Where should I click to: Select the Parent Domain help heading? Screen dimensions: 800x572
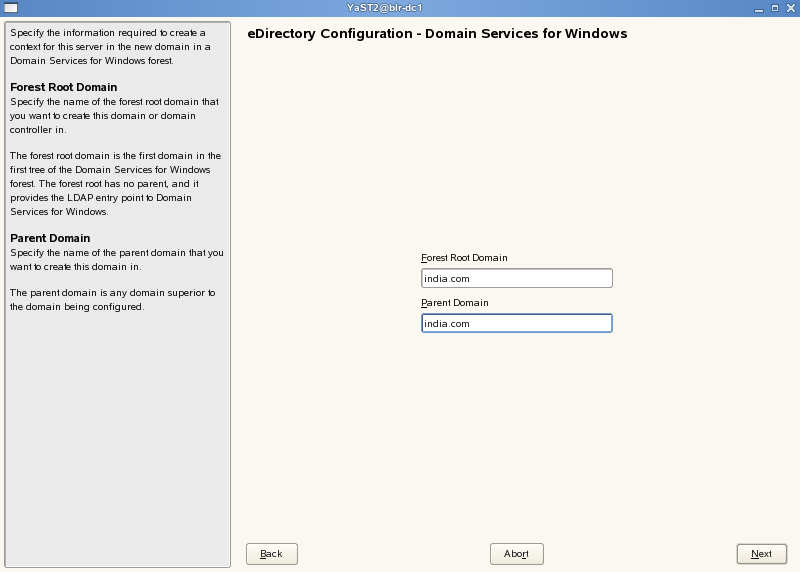tap(50, 238)
